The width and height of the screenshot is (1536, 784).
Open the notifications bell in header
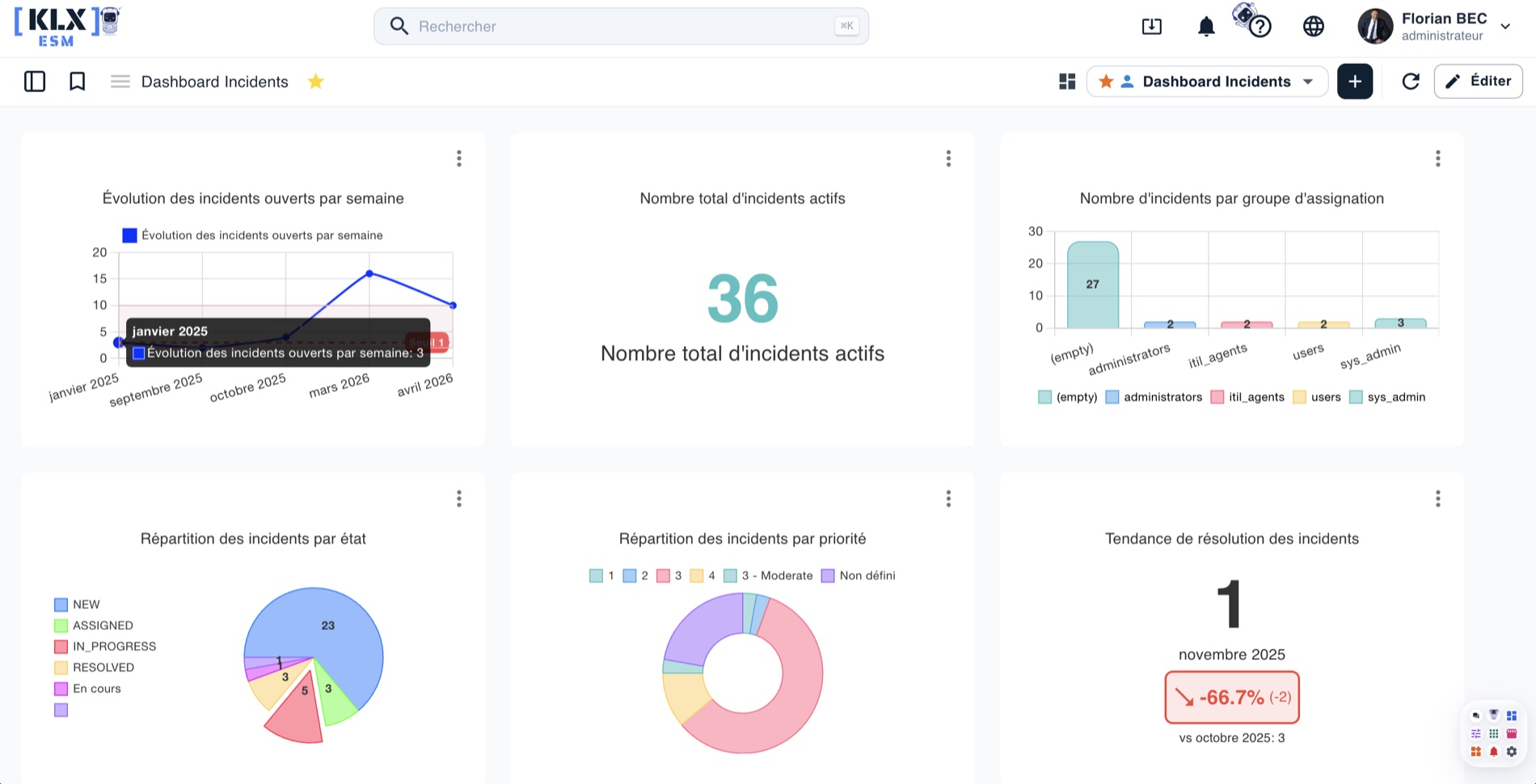tap(1205, 27)
